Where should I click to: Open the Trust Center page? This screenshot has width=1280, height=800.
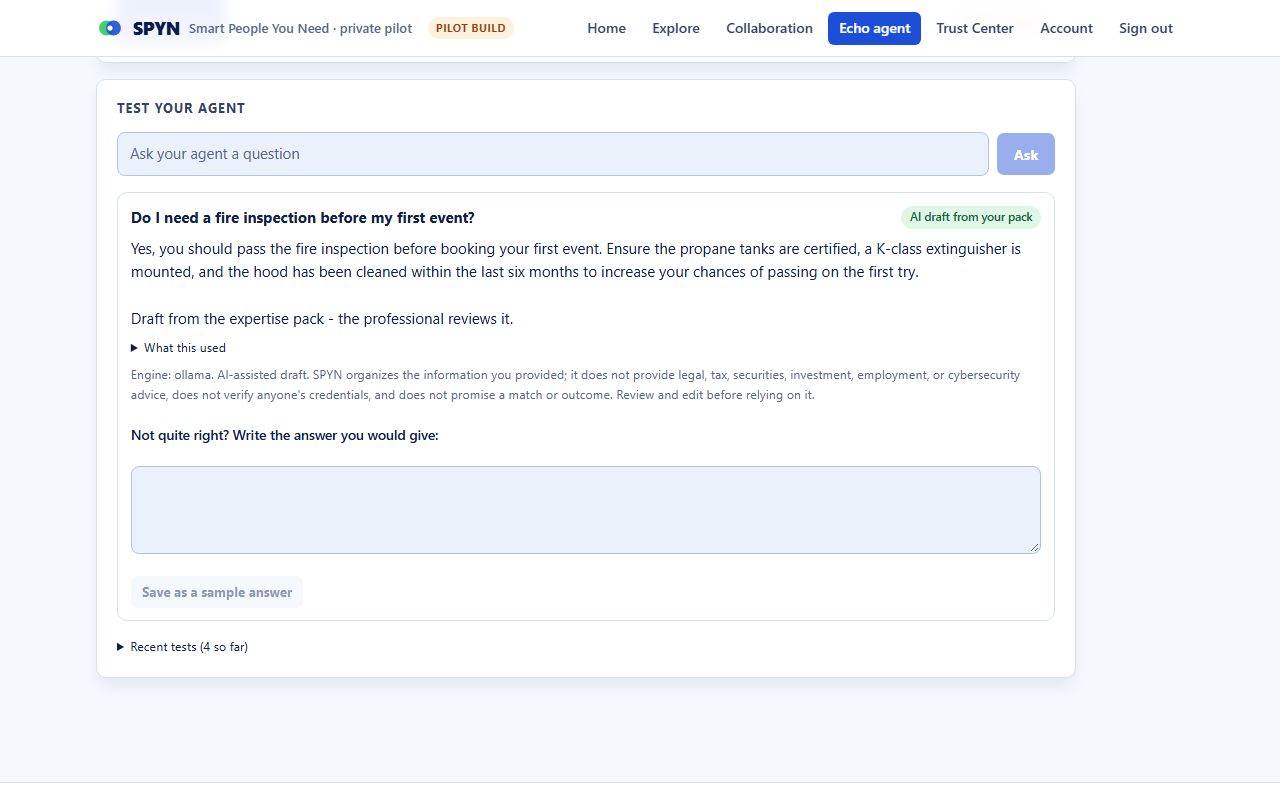tap(975, 28)
